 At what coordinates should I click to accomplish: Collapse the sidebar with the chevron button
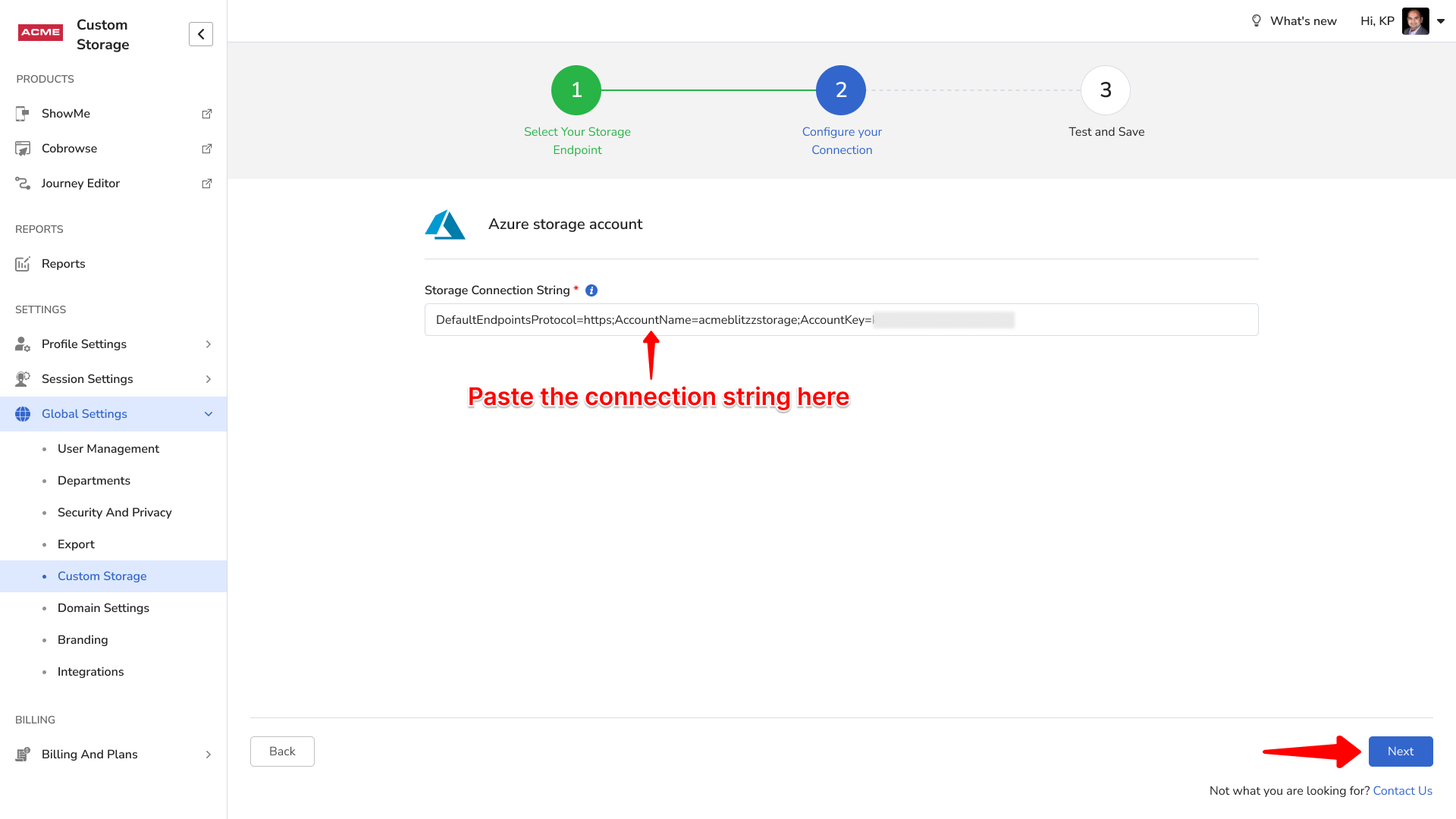point(201,34)
